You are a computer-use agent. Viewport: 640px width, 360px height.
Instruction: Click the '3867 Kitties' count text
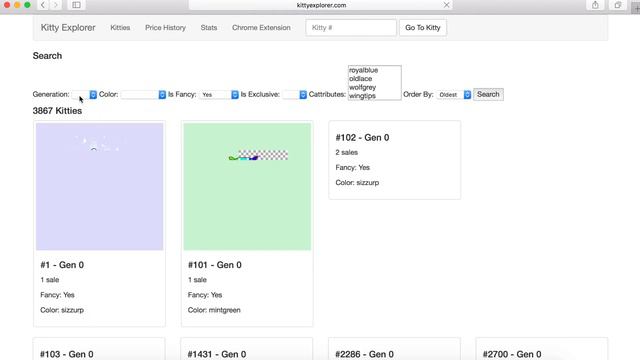click(x=57, y=111)
